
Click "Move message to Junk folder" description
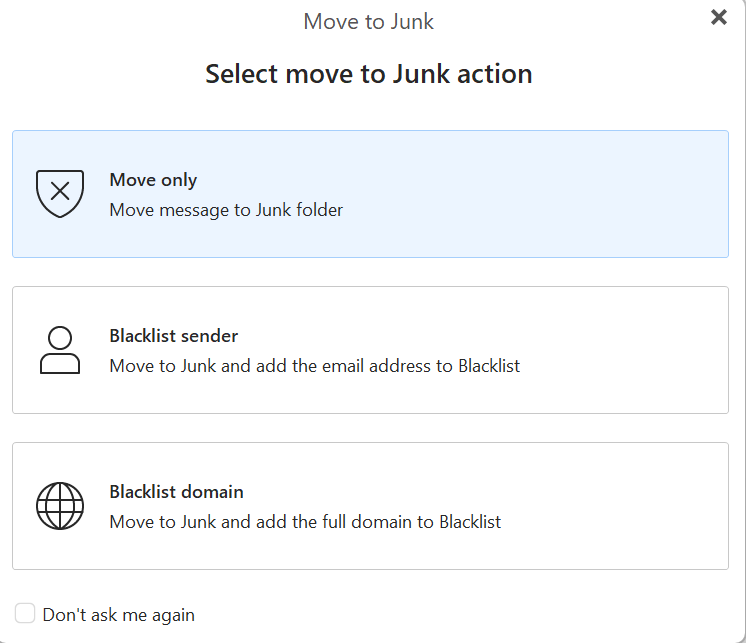pyautogui.click(x=226, y=210)
